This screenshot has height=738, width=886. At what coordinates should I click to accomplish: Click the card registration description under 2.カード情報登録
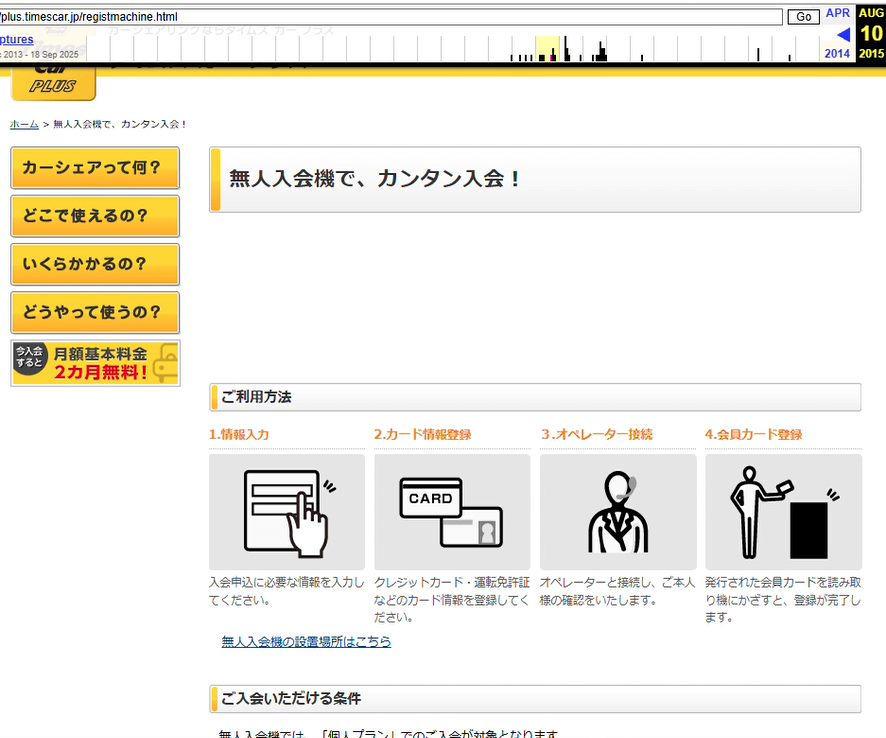coord(452,600)
